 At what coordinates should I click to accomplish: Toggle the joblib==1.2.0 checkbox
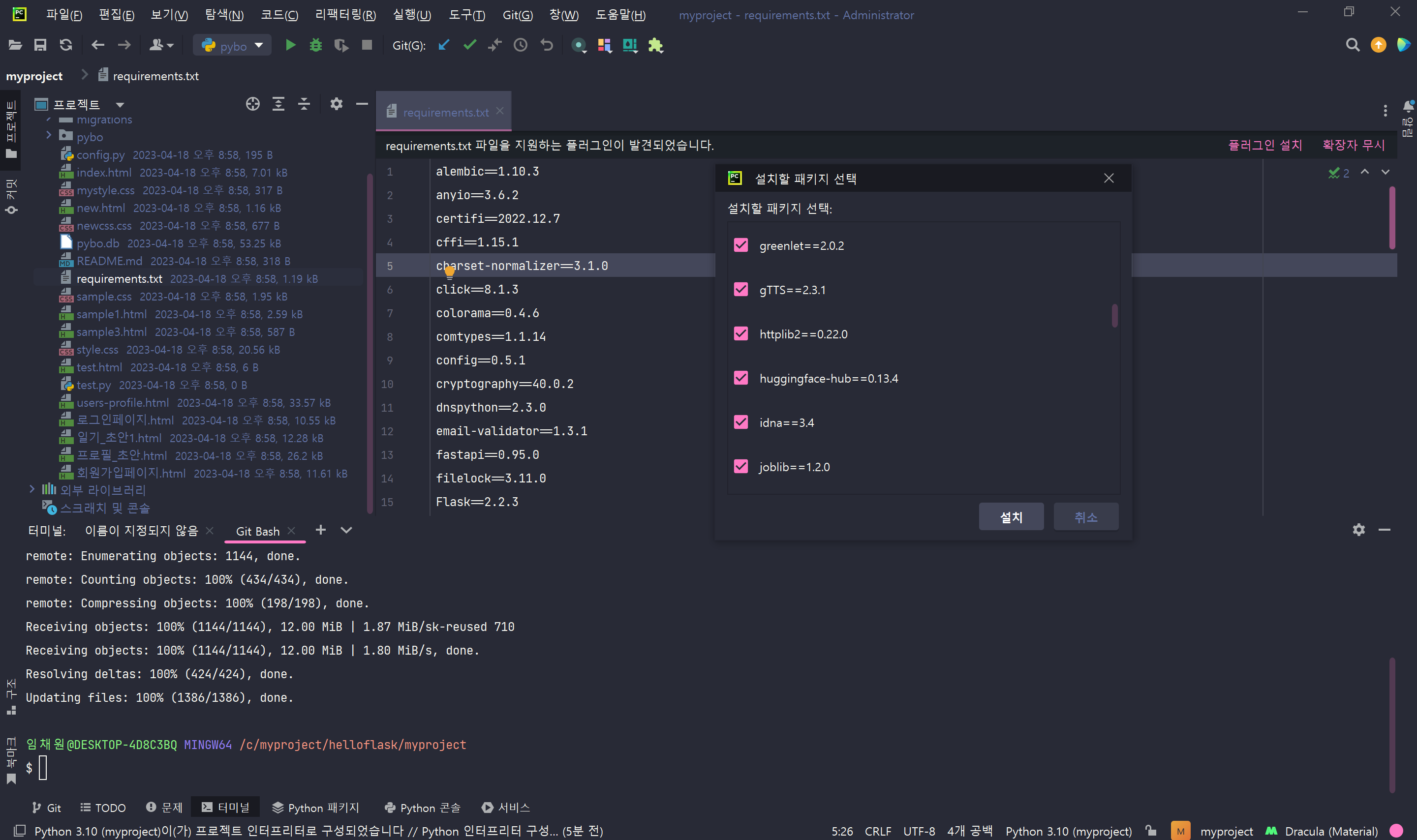coord(740,466)
